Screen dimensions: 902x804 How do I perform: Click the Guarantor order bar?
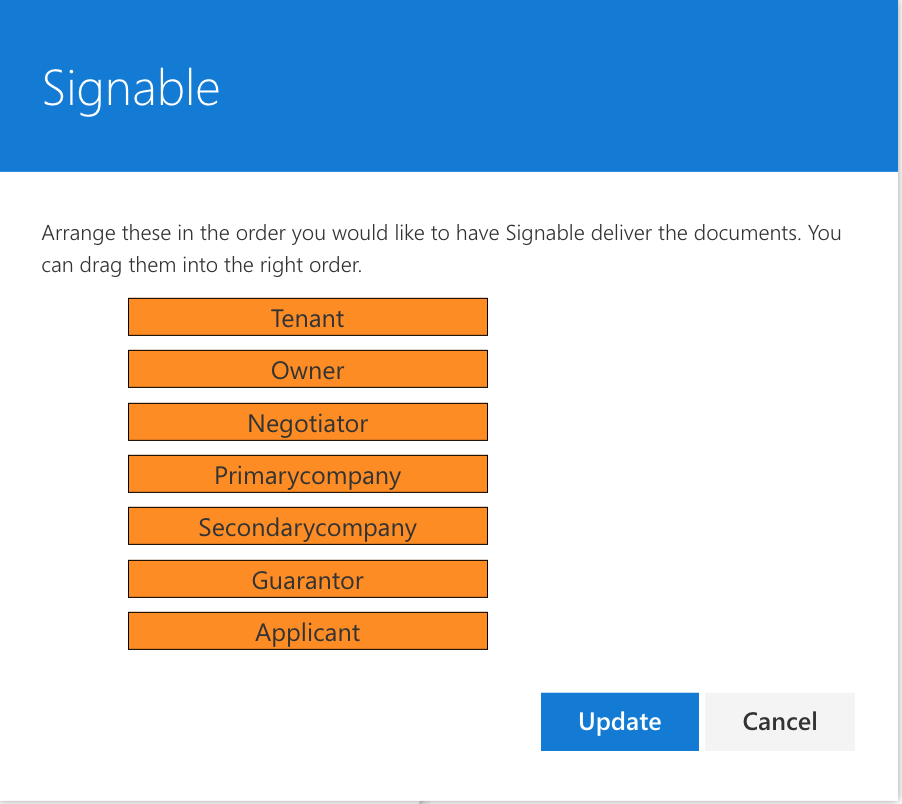pos(308,579)
